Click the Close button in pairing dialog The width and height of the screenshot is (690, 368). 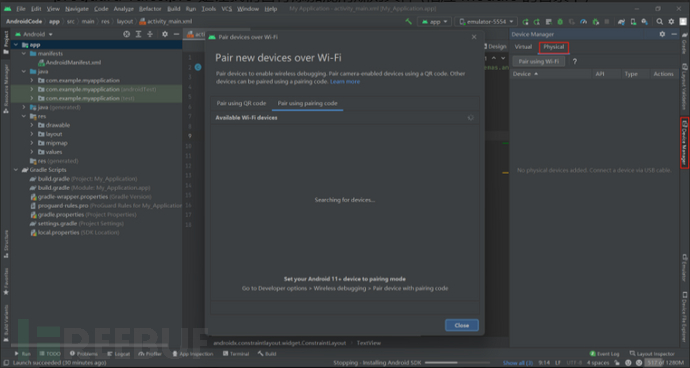pyautogui.click(x=462, y=325)
